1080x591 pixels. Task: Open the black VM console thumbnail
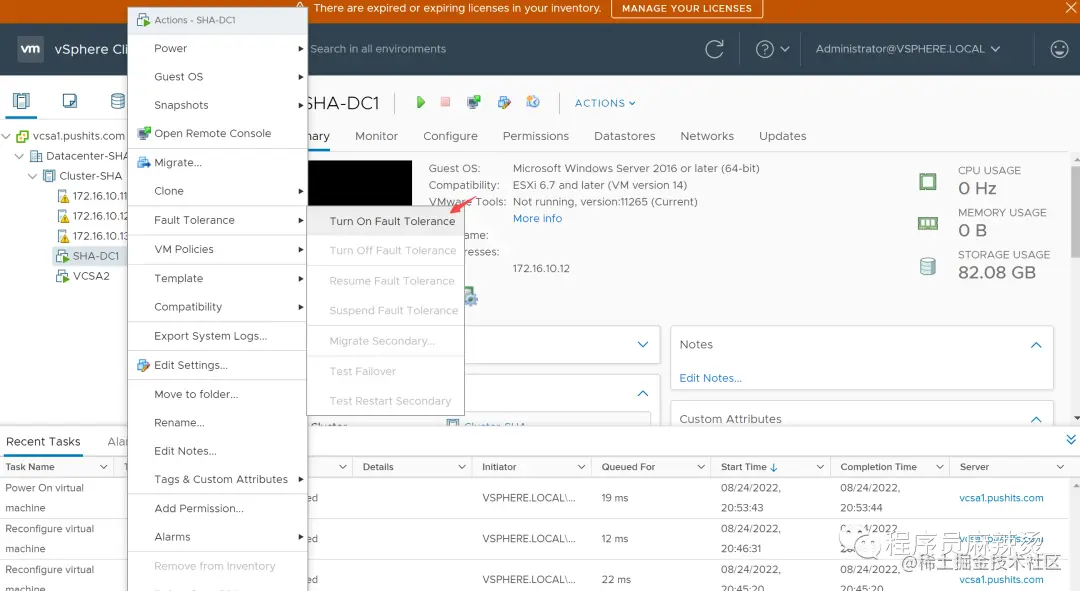[360, 183]
